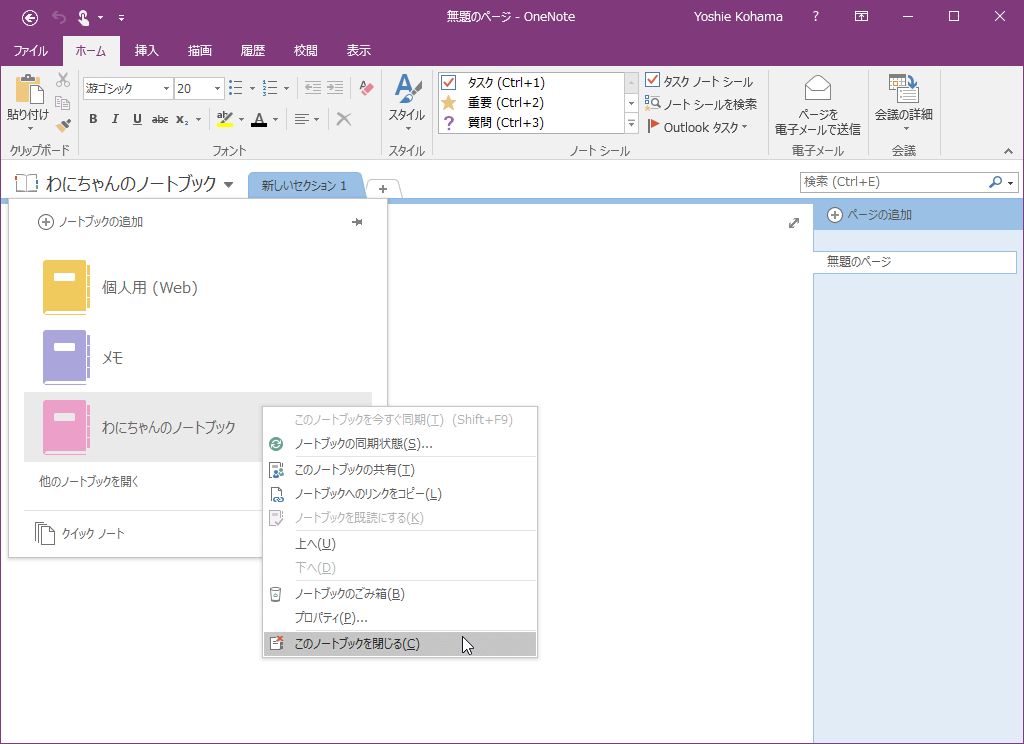Choose Notebook Recycle Bin menu item
The image size is (1024, 744).
tap(400, 594)
